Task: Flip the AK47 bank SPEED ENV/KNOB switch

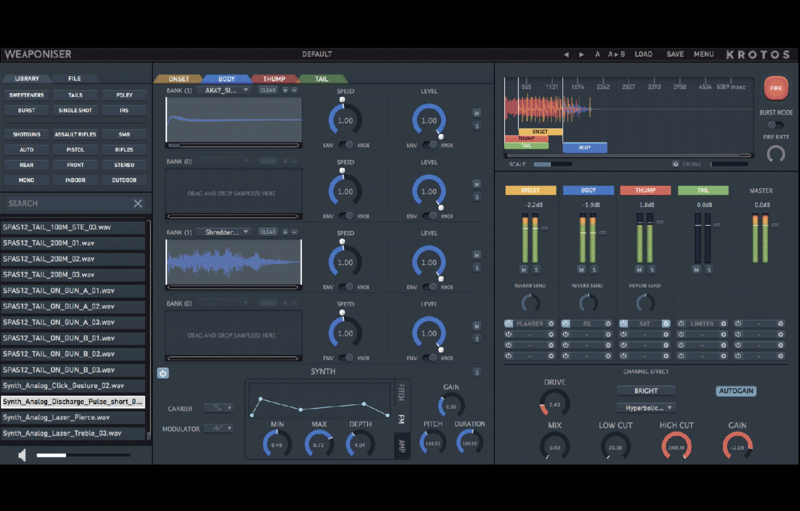Action: click(x=346, y=145)
